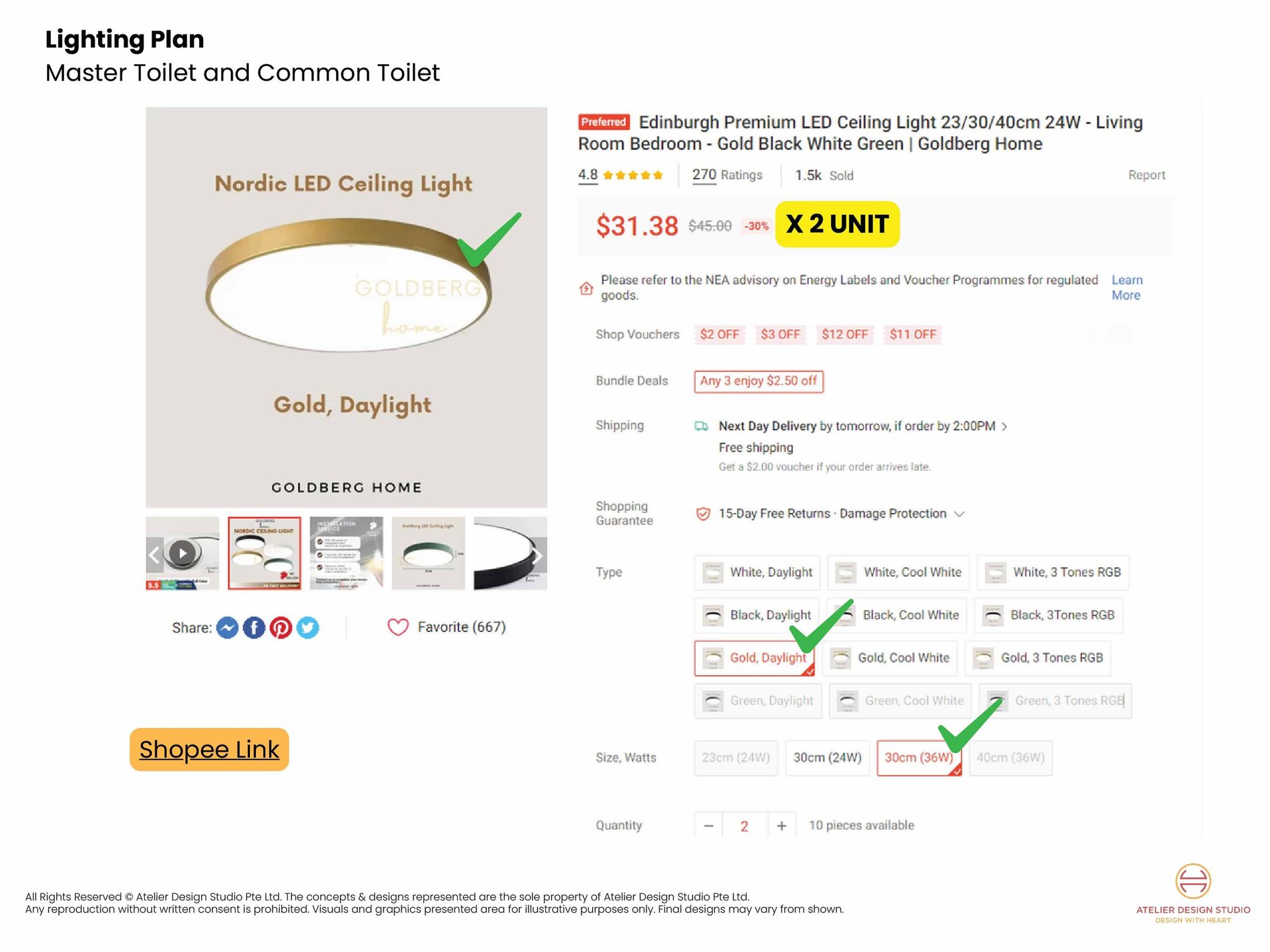Go to next product thumbnail arrow
Screen dimensions: 1270x952
coord(538,555)
